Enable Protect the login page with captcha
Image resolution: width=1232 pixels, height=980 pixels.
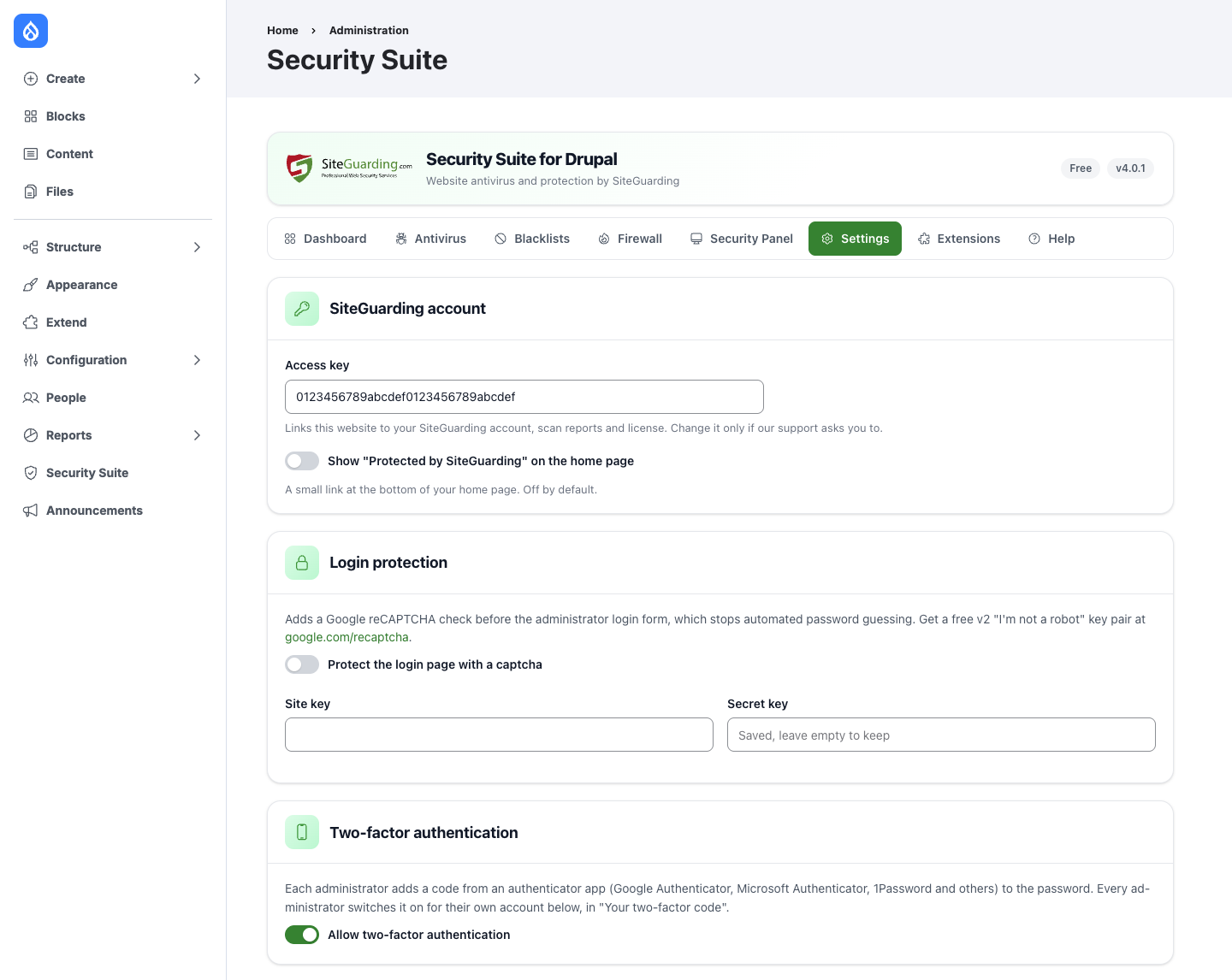click(302, 664)
